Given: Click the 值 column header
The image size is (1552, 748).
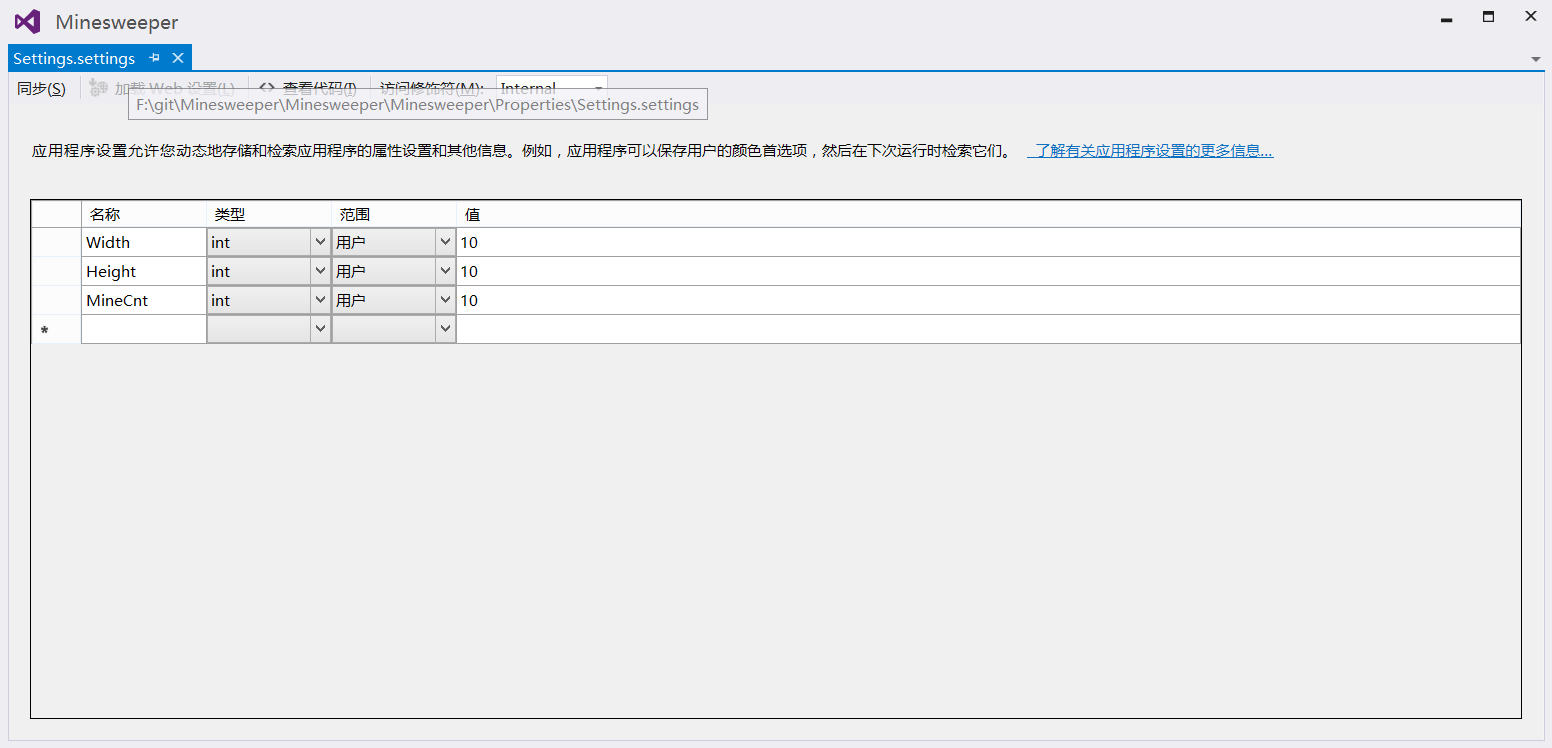Looking at the screenshot, I should pos(988,214).
